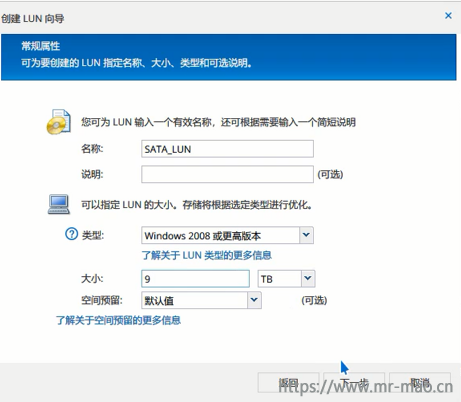Viewport: 461px width, 402px height.
Task: Proceed with the 下一步 button
Action: tap(354, 382)
